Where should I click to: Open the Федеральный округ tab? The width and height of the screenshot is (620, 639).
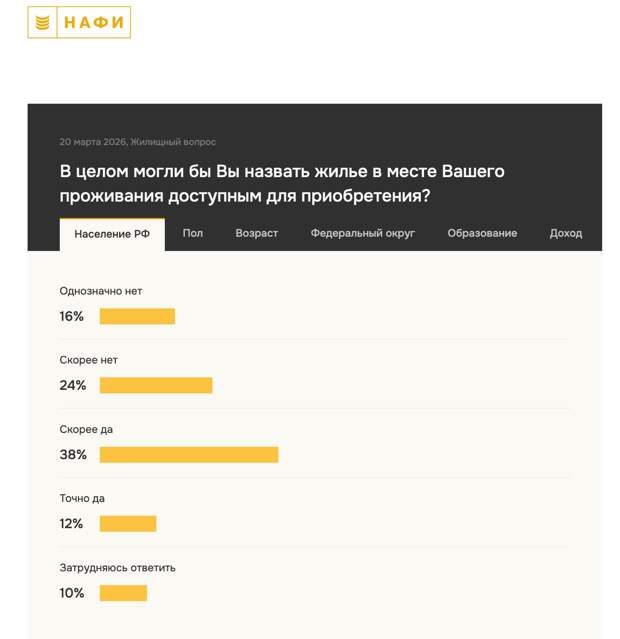click(x=362, y=233)
